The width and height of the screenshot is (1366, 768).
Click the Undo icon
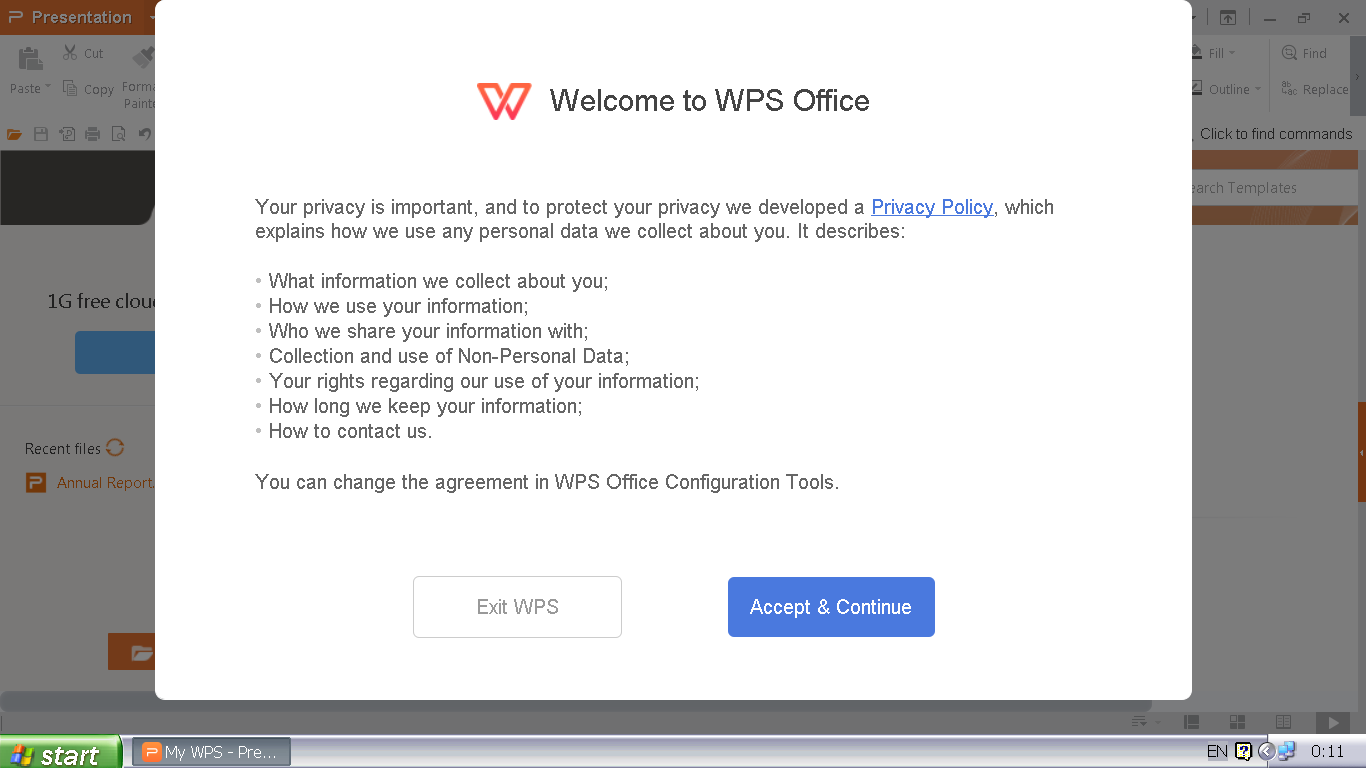pyautogui.click(x=144, y=133)
